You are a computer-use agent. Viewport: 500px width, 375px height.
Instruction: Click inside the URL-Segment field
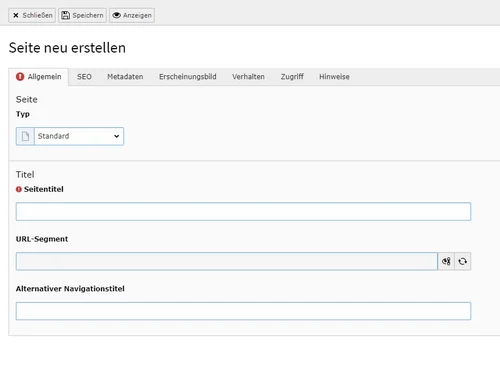click(227, 261)
